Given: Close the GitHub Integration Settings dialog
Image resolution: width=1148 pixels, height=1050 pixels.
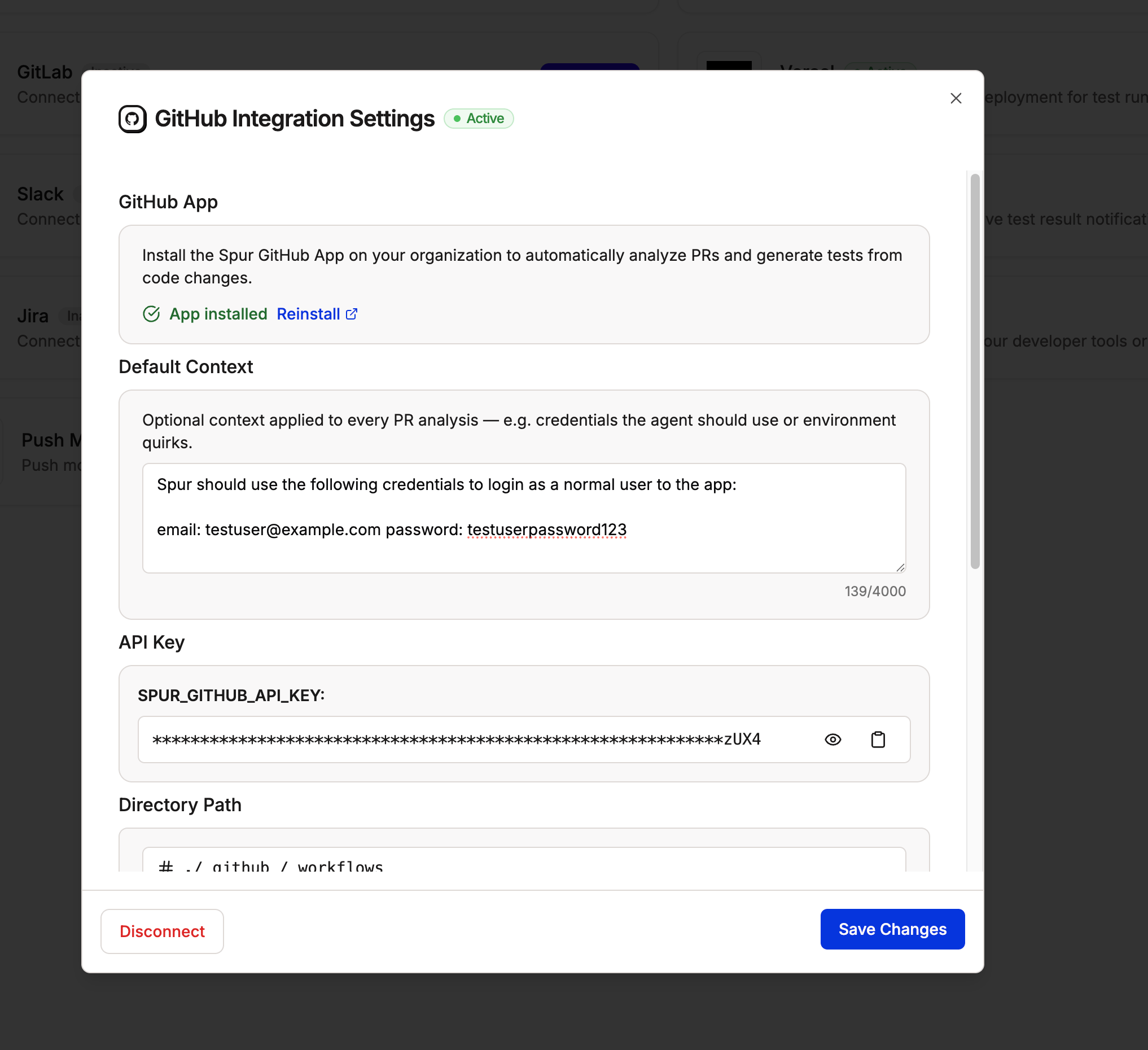Looking at the screenshot, I should [x=956, y=99].
